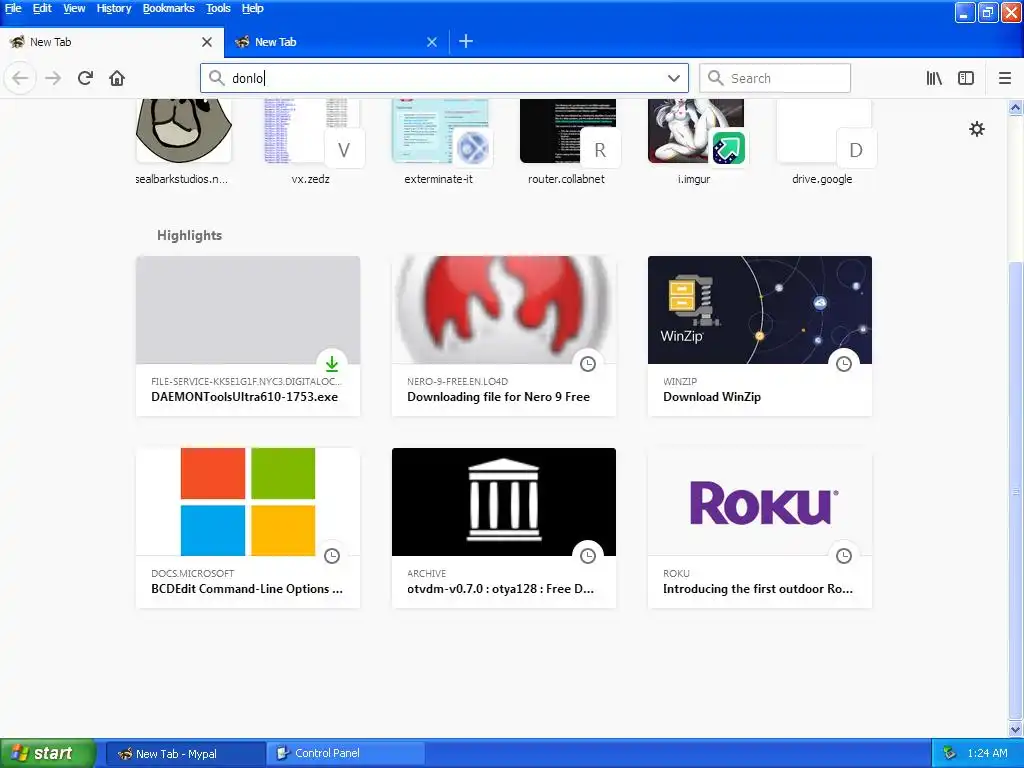Click page scrollbar up arrow
The image size is (1024, 768).
[1016, 107]
